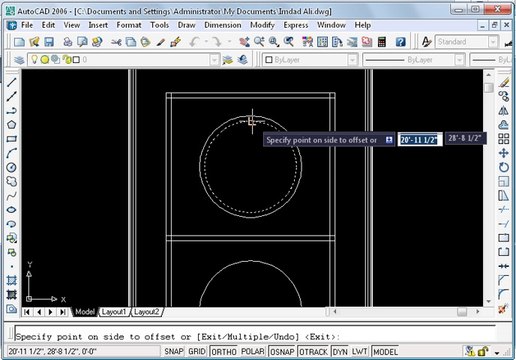Open the File menu
Viewport: 516px width, 360px height.
[x=27, y=25]
